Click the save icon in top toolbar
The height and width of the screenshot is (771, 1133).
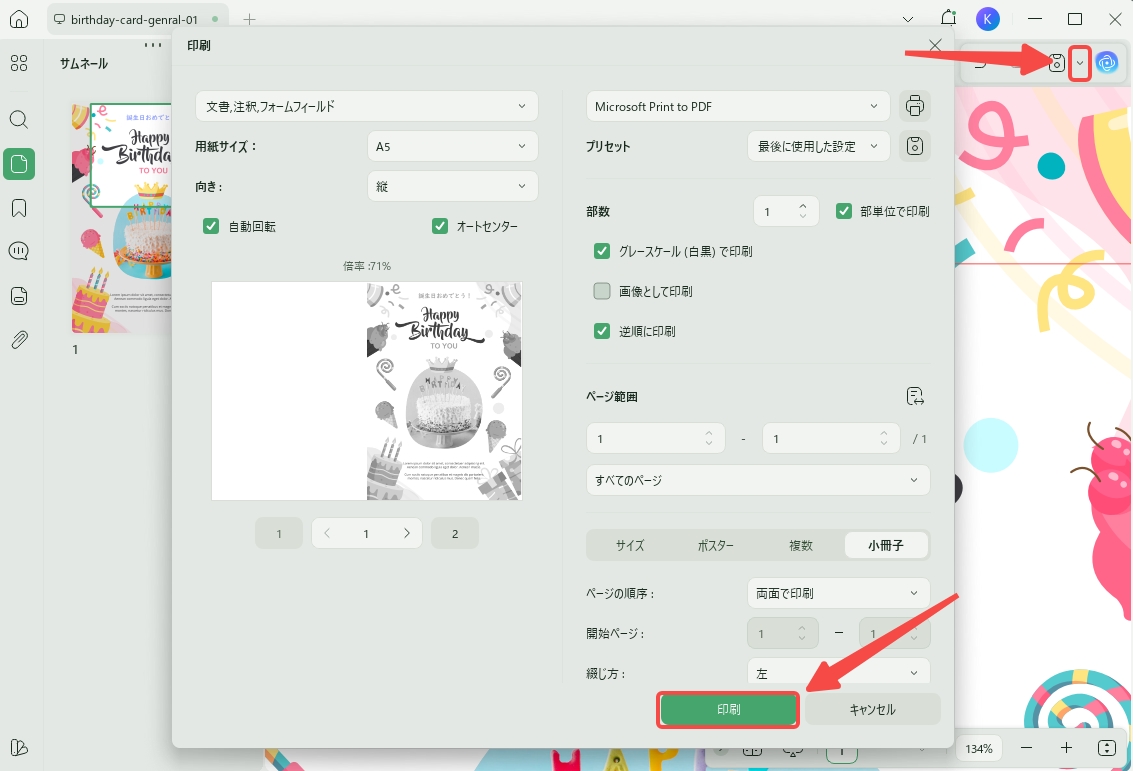click(1056, 64)
